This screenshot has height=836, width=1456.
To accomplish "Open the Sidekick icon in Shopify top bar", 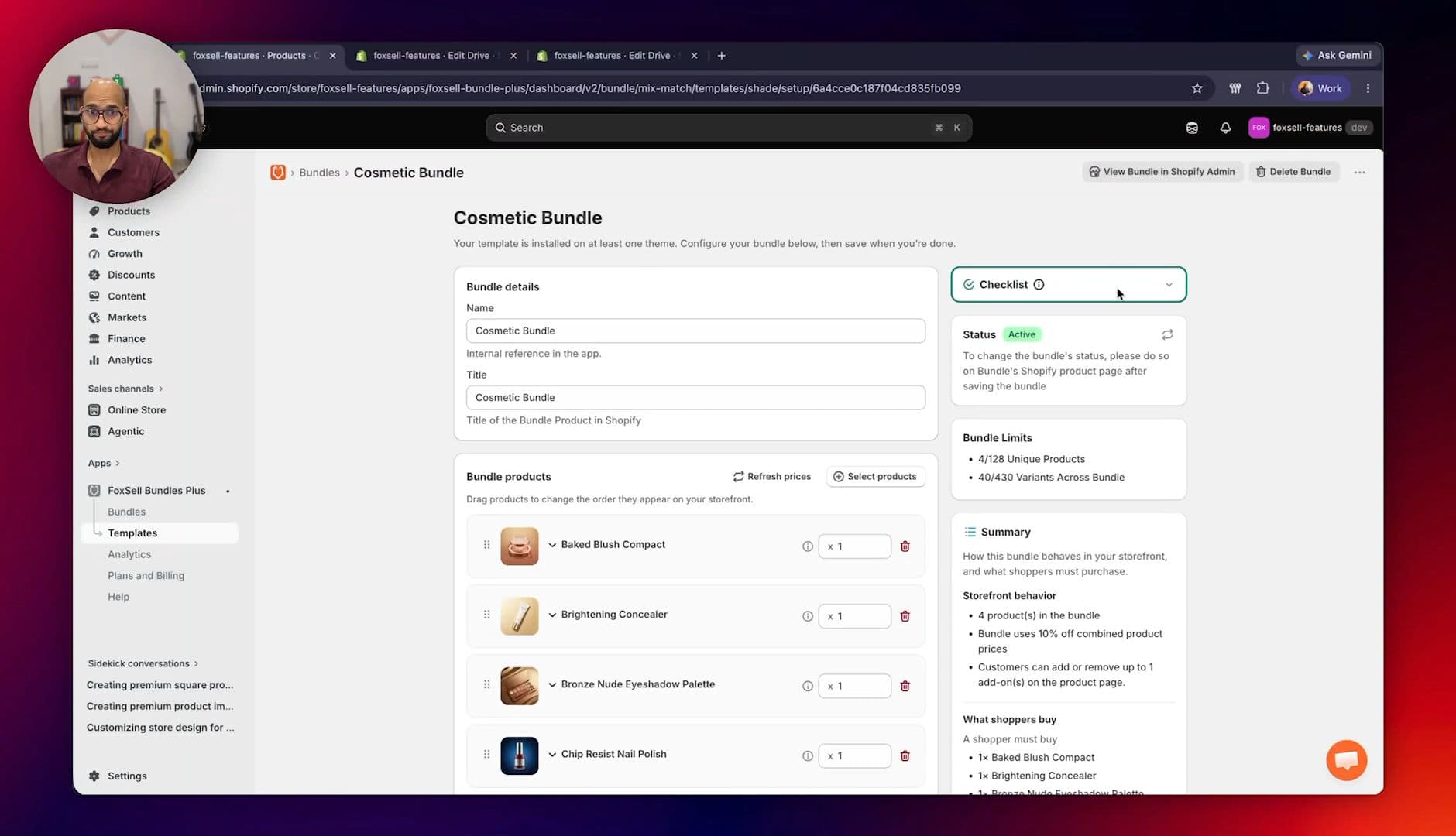I will [1192, 128].
